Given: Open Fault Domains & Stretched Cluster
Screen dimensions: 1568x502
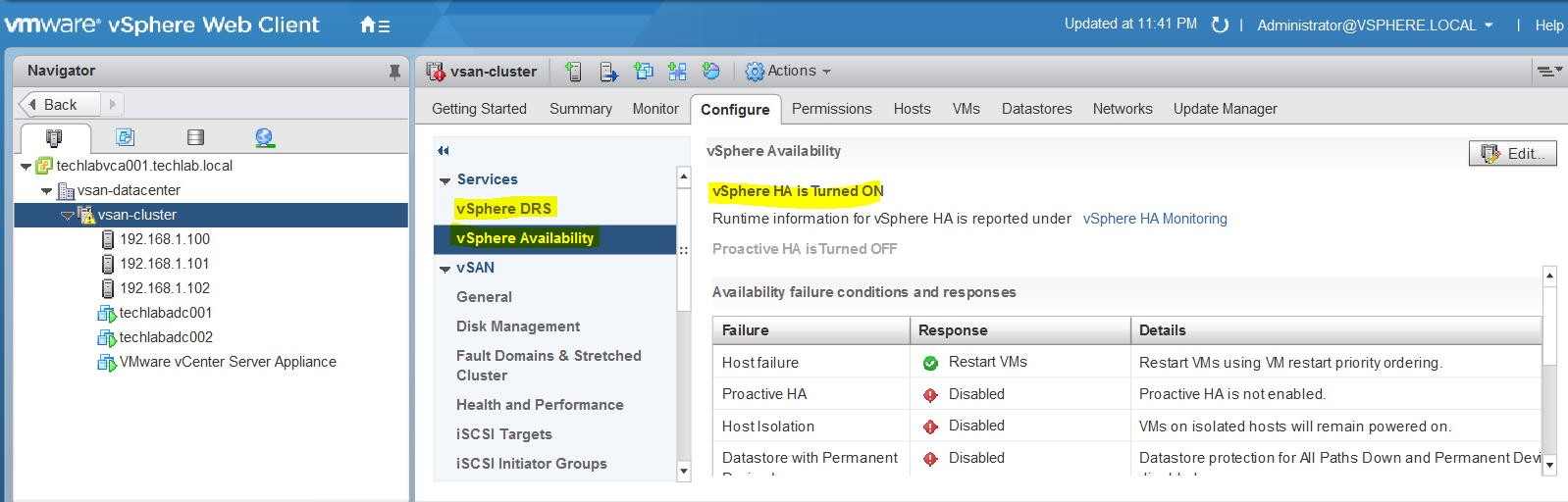Looking at the screenshot, I should pos(549,366).
